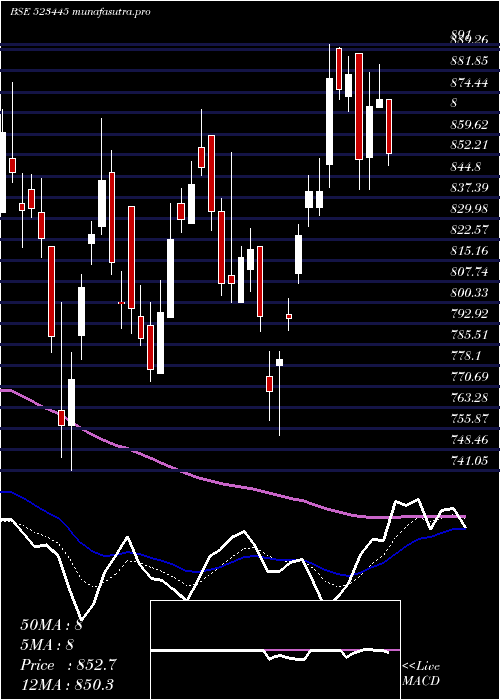This screenshot has height=700, width=500.
Task: Click the 748.46 price axis label
Action: pyautogui.click(x=469, y=439)
